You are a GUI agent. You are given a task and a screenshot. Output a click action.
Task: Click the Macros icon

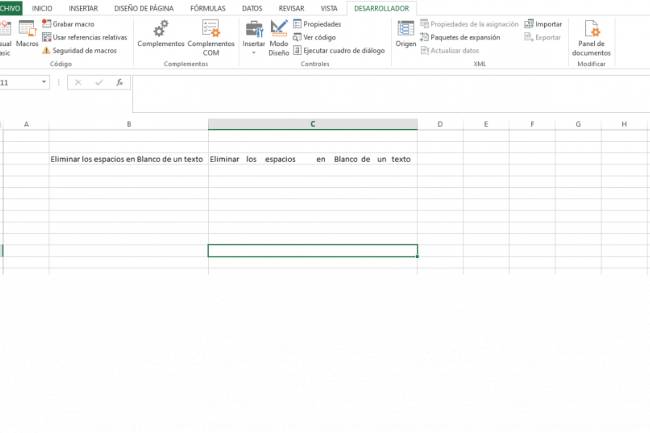coord(27,33)
